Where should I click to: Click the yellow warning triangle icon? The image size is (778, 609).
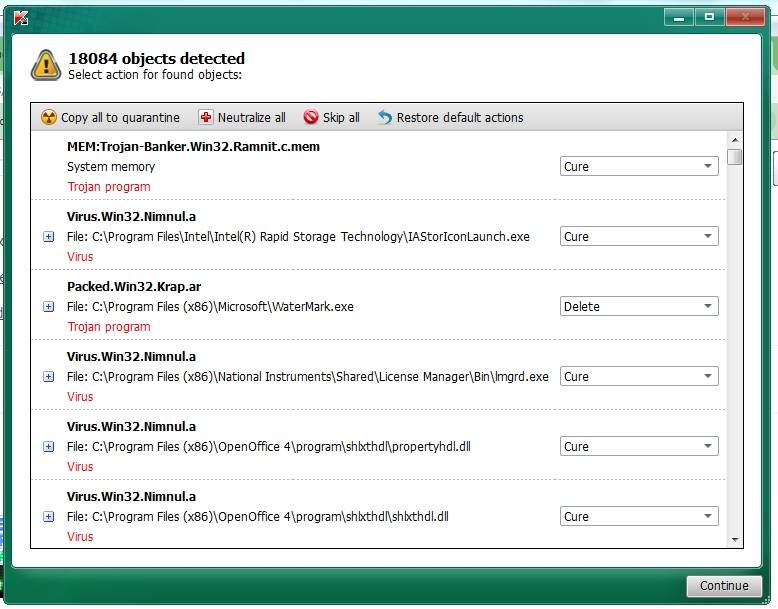click(46, 65)
